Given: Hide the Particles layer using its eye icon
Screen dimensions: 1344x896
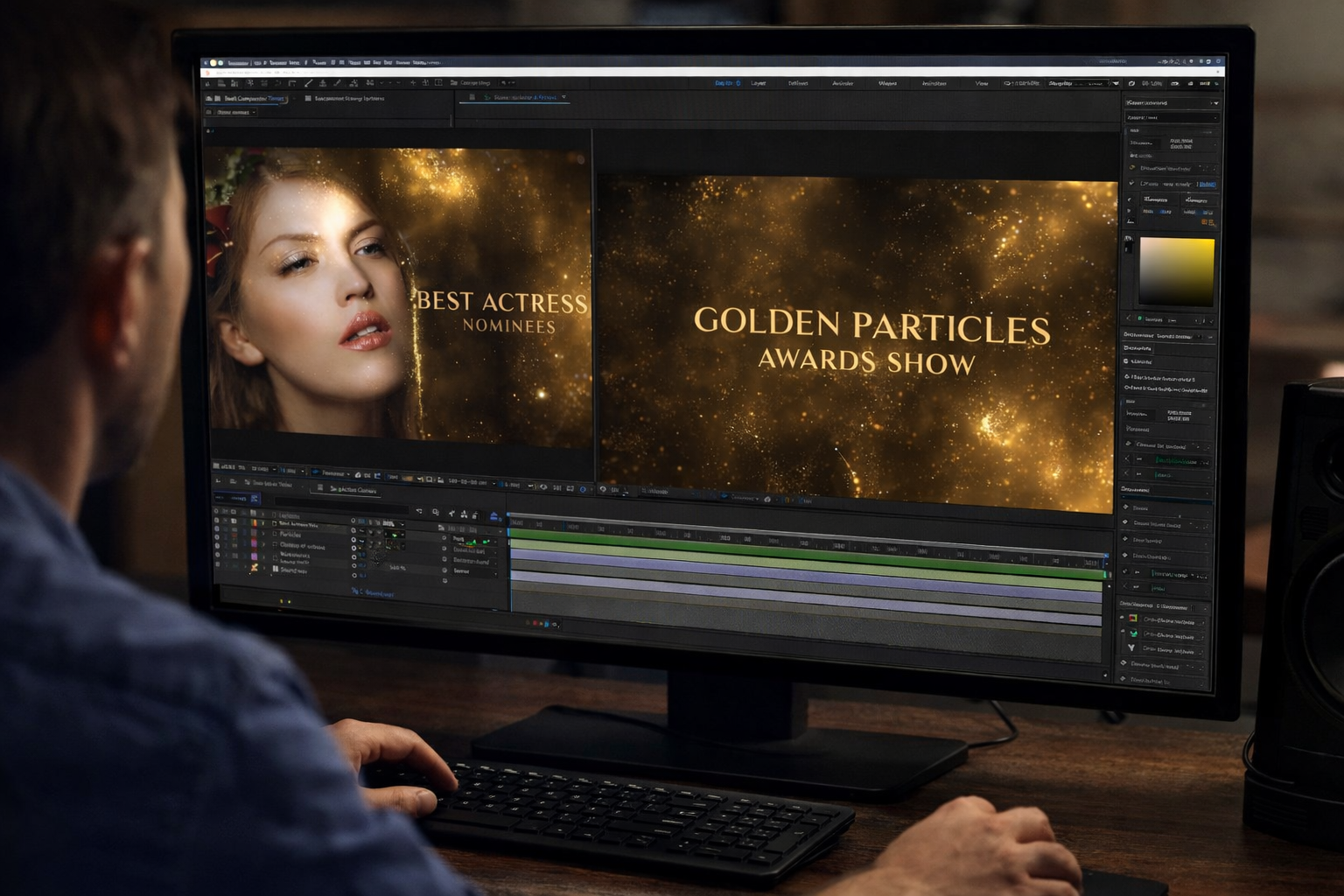Looking at the screenshot, I should point(217,533).
